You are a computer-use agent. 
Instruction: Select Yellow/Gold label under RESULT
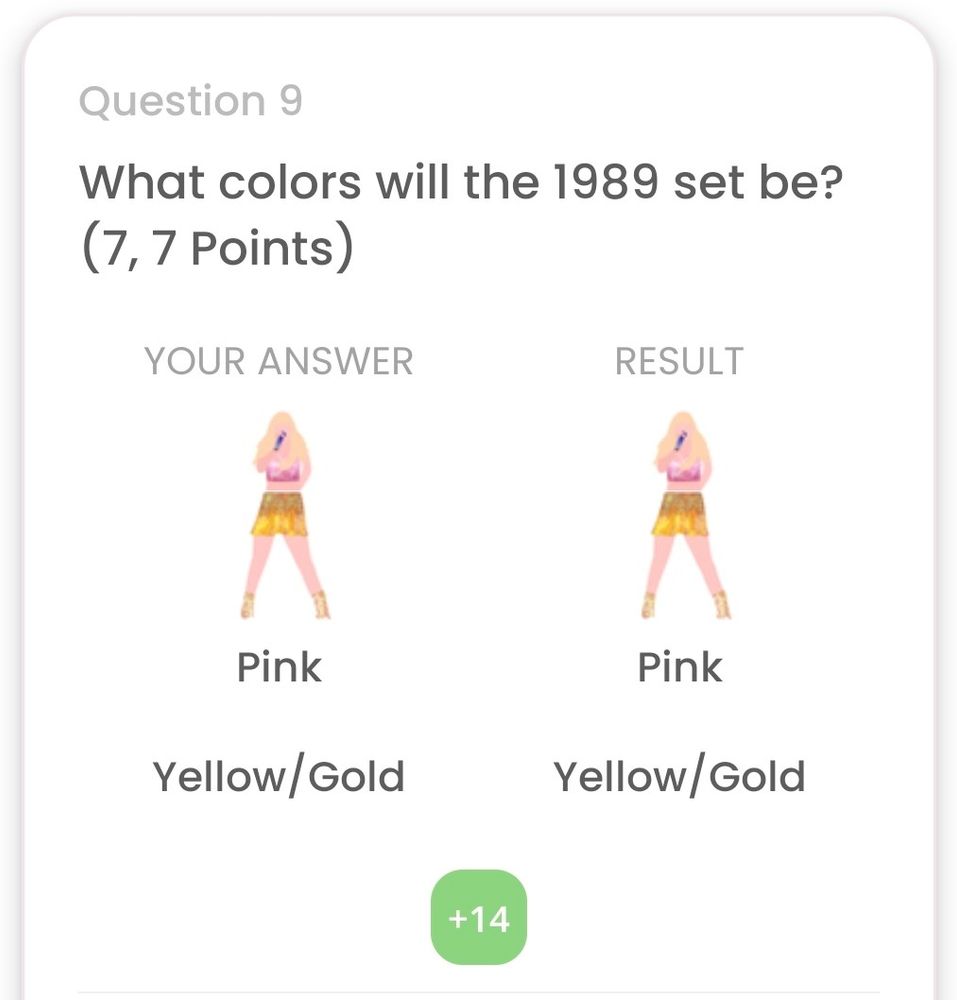(x=680, y=776)
